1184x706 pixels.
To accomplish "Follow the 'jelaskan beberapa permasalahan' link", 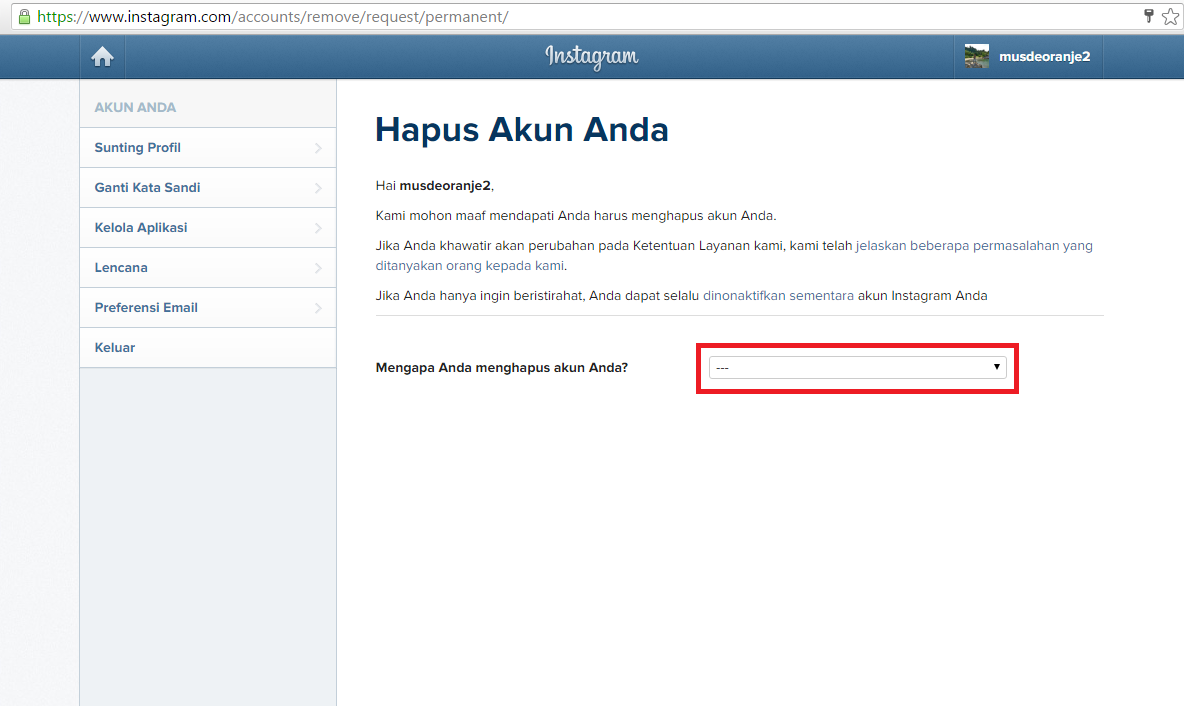I will (973, 246).
